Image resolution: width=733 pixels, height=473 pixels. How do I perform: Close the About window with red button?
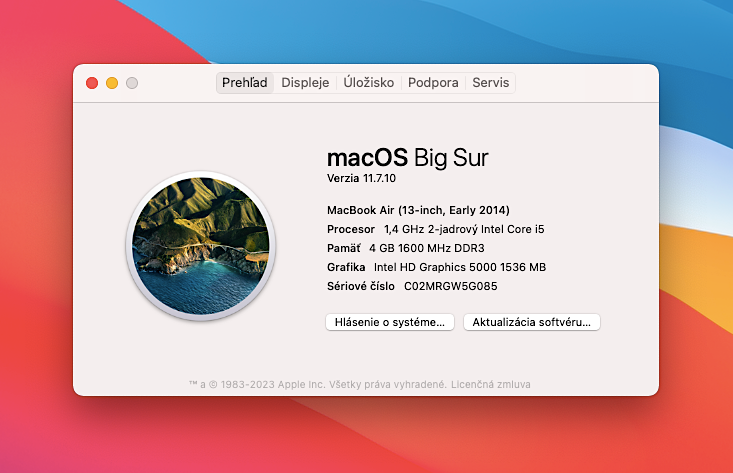92,83
